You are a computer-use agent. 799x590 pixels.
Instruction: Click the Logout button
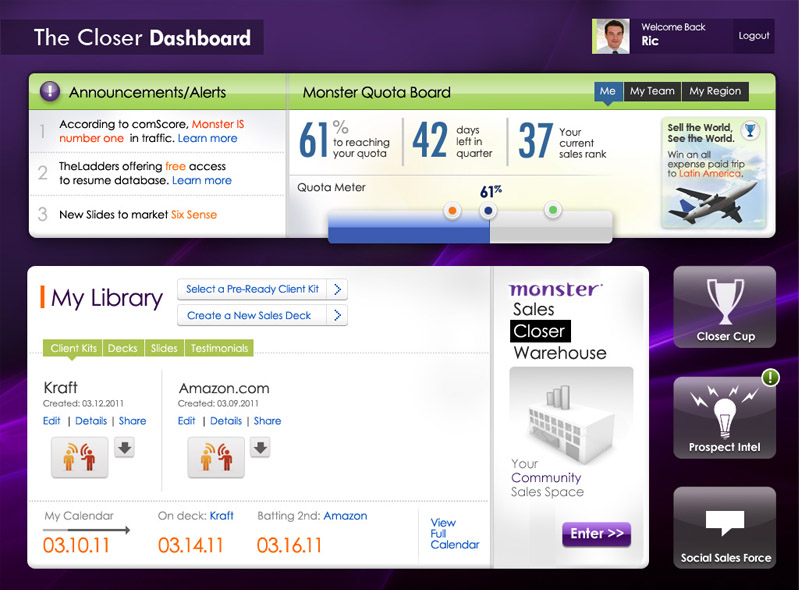pyautogui.click(x=754, y=36)
